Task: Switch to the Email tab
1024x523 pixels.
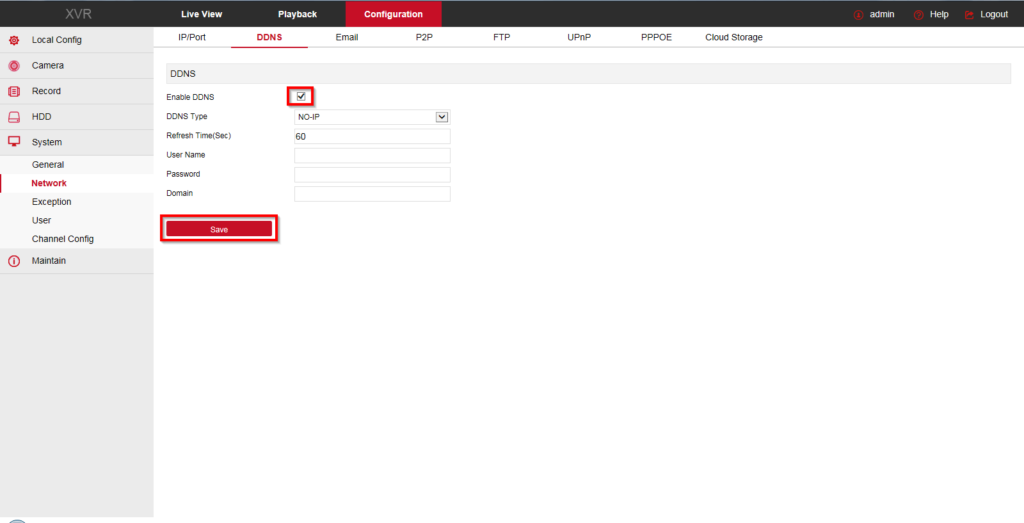Action: 346,38
